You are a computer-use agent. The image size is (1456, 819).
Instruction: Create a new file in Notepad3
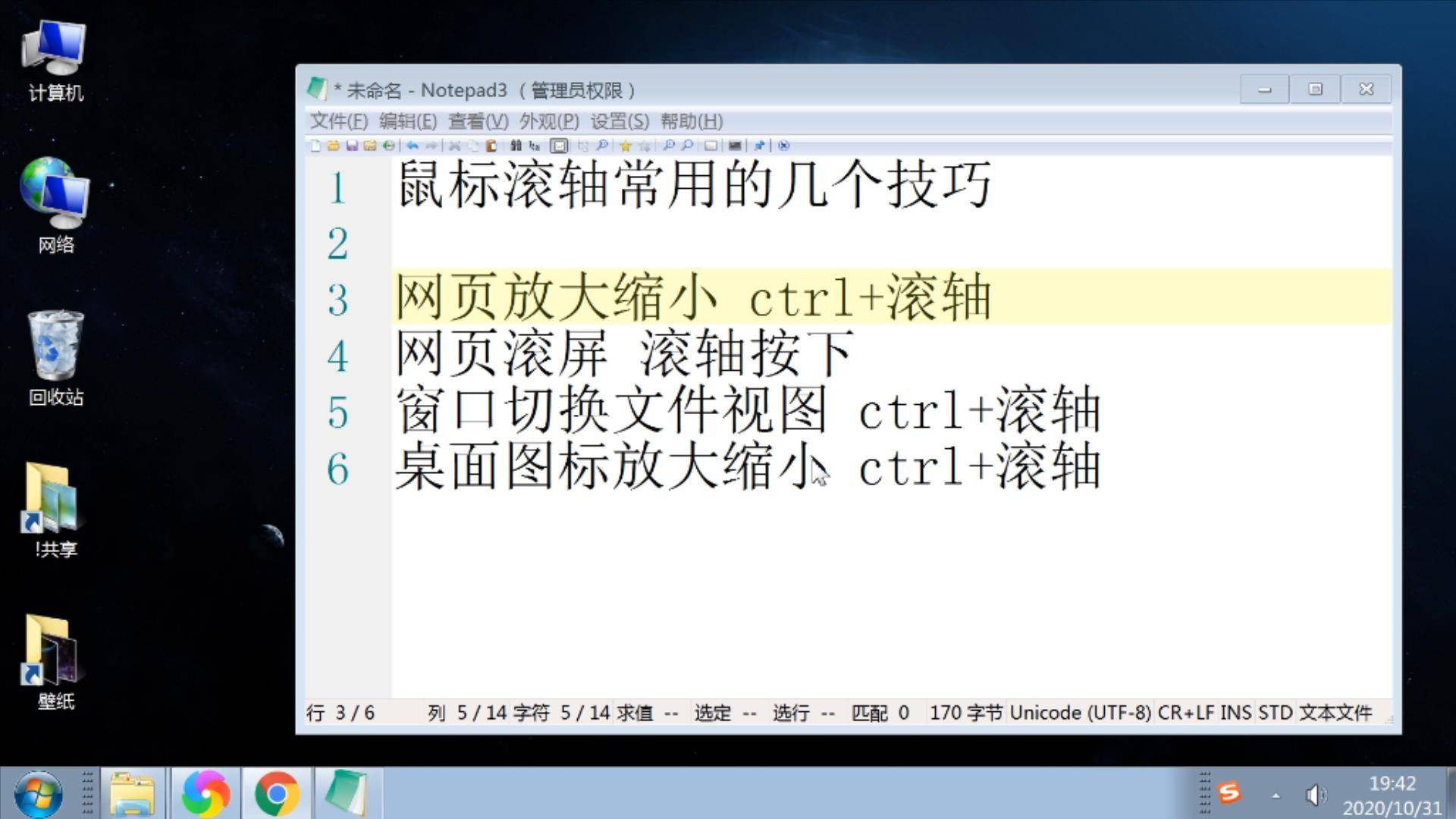pyautogui.click(x=314, y=145)
